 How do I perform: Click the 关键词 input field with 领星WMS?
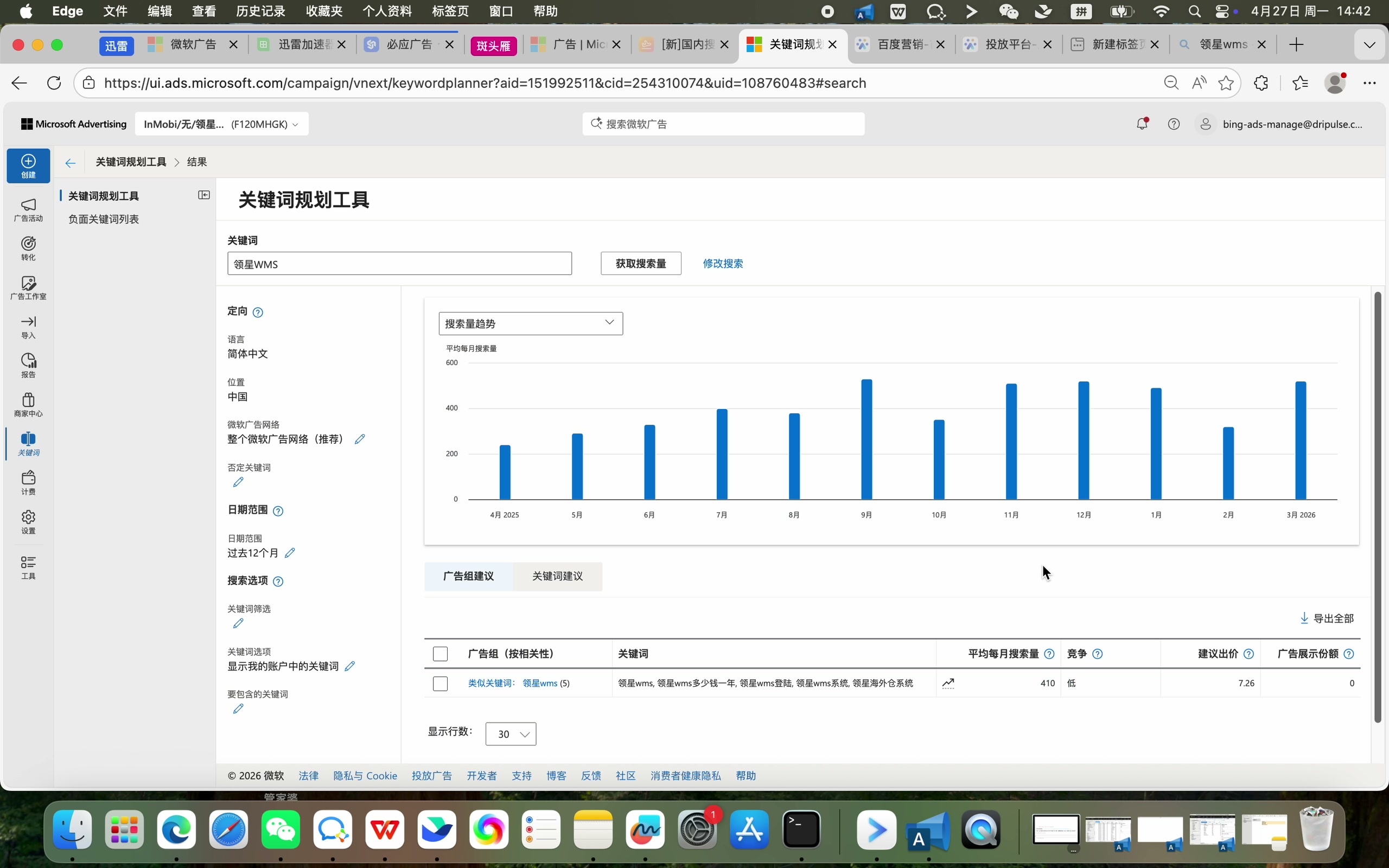[399, 264]
